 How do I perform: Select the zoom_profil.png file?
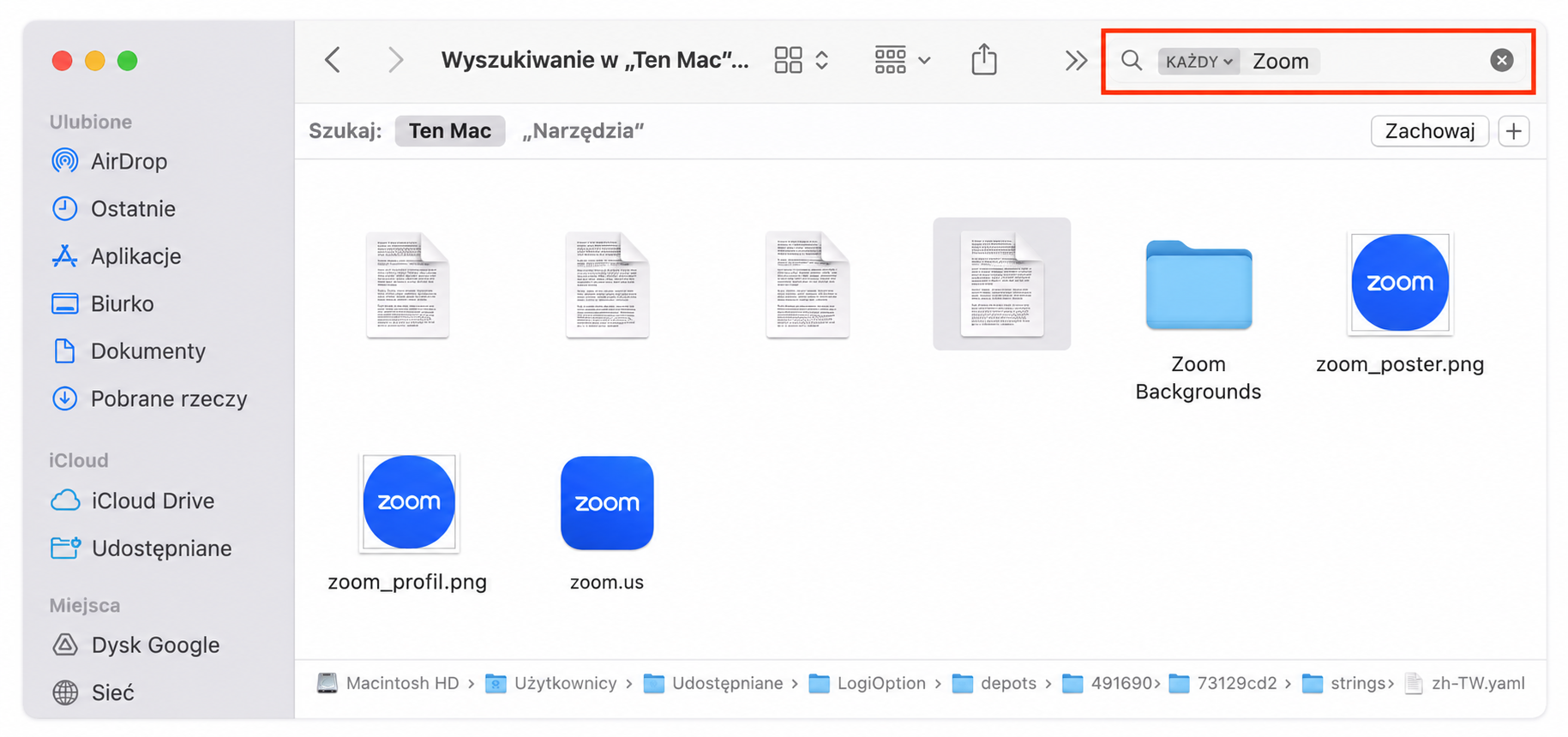click(409, 503)
